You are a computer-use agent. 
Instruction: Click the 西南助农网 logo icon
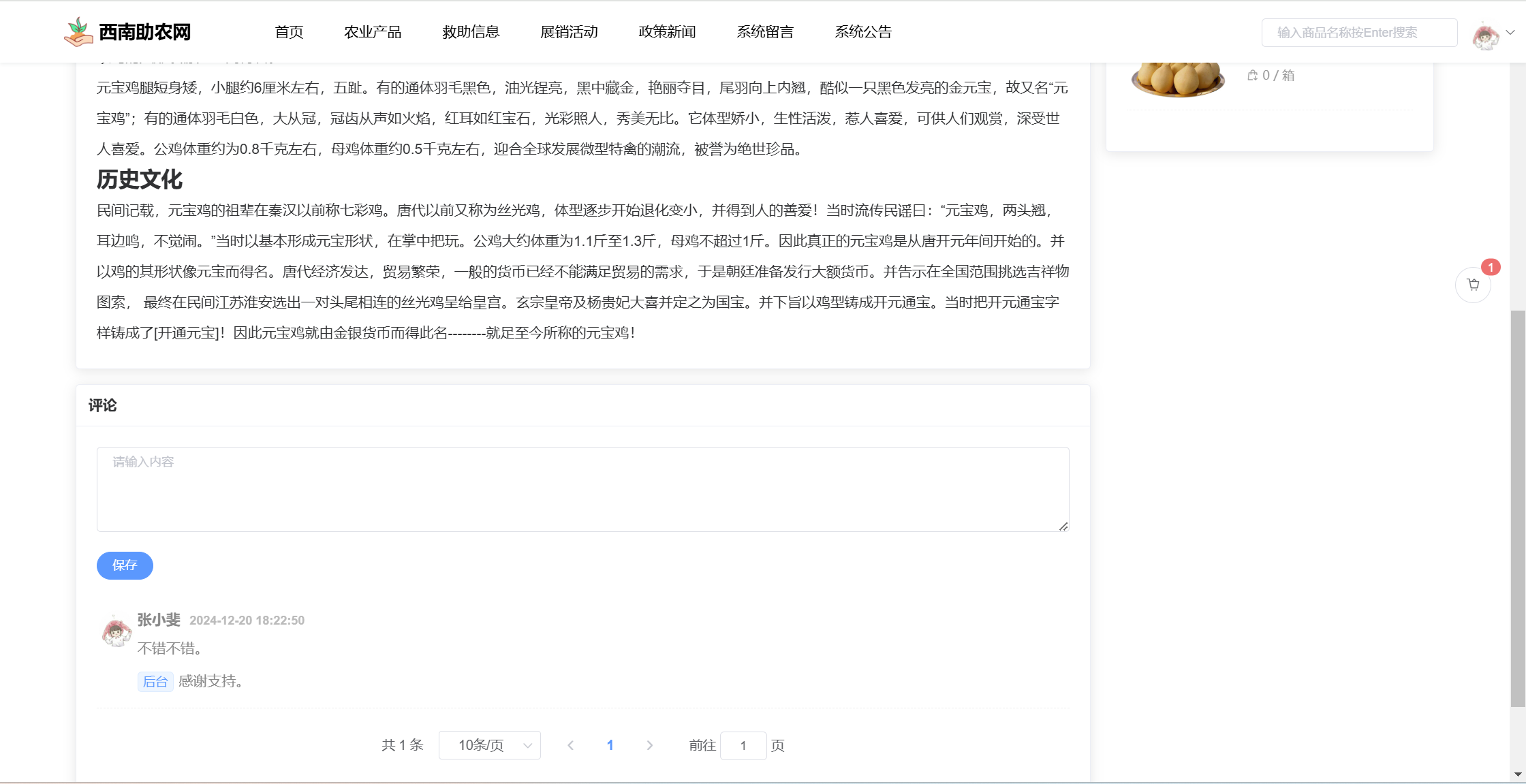click(78, 32)
